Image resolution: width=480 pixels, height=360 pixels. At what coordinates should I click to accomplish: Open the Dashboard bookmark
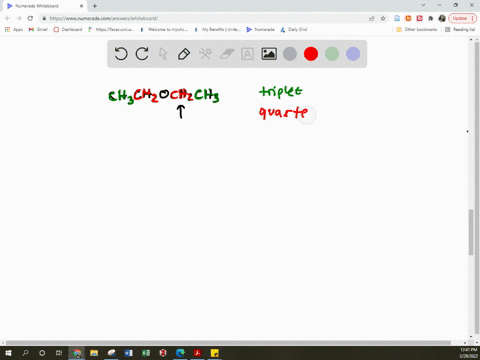click(68, 29)
